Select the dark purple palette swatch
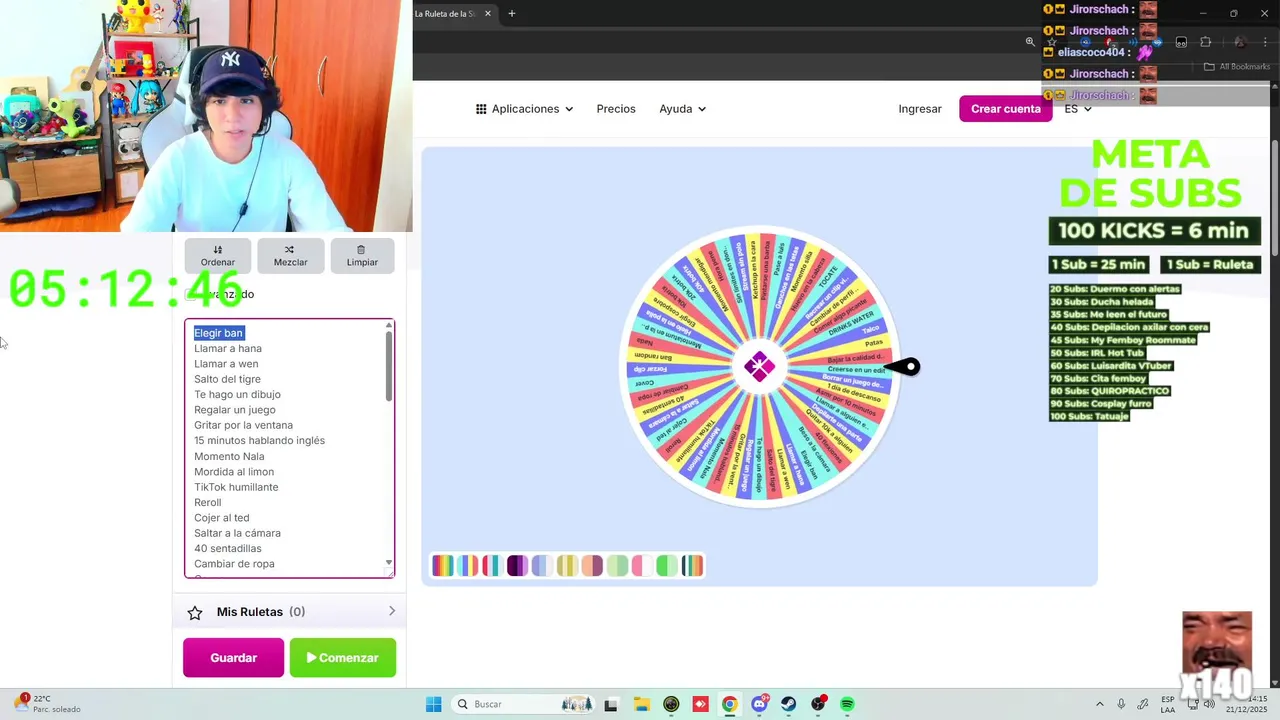Screen dimensions: 1280x720 pos(517,566)
